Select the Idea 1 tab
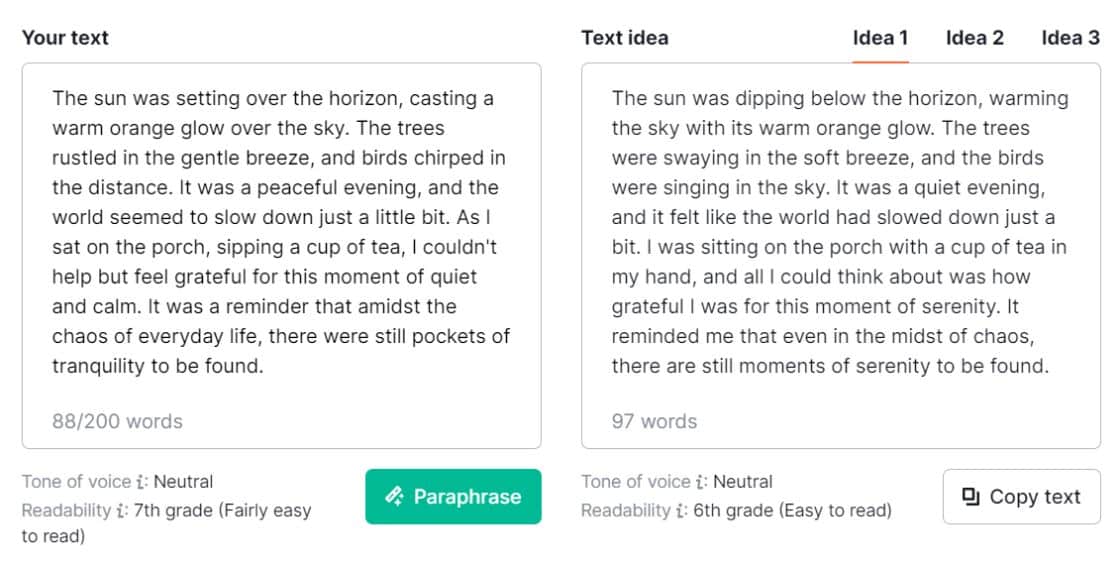The width and height of the screenshot is (1113, 561). tap(880, 38)
